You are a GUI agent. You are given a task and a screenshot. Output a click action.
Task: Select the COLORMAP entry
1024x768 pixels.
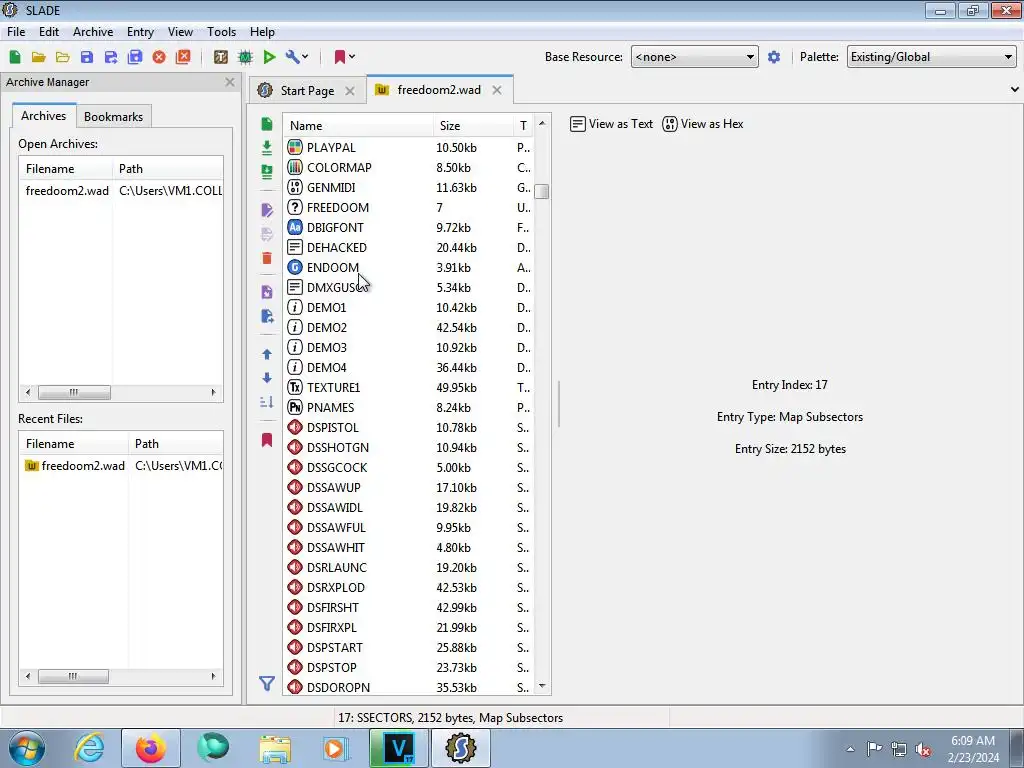point(409,168)
